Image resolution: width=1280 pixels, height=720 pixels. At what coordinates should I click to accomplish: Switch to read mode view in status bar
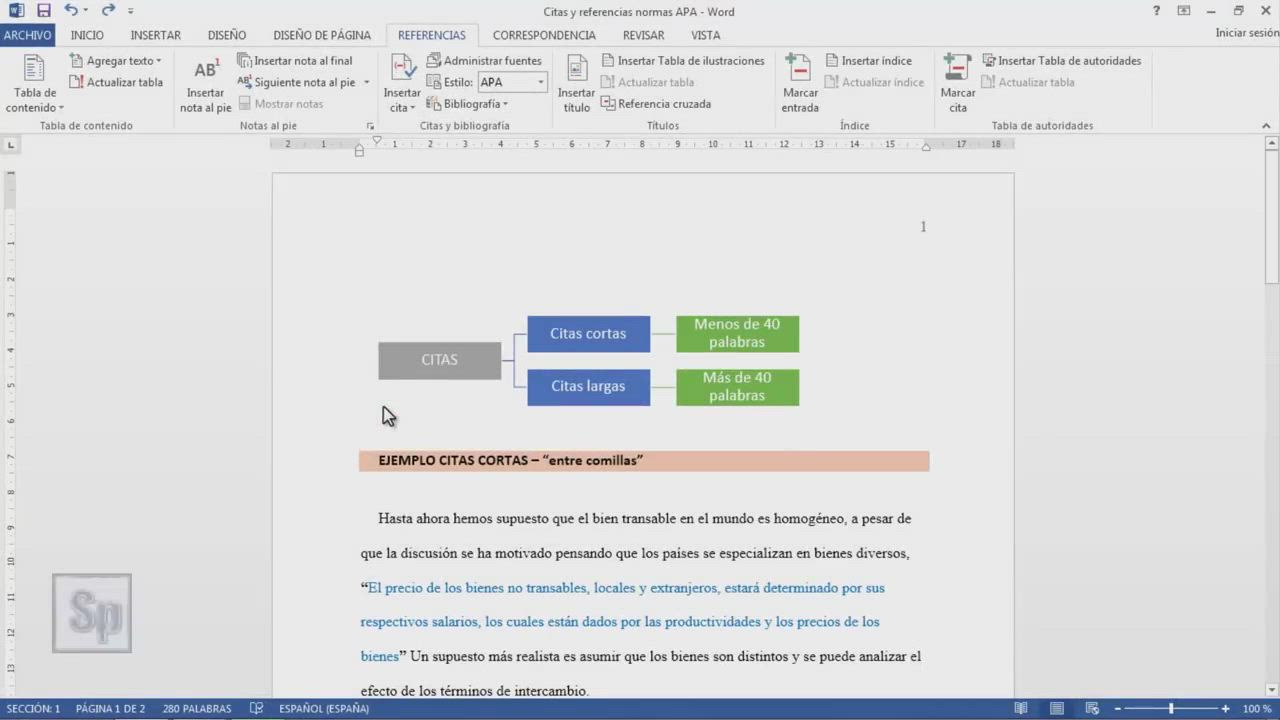pos(1021,709)
